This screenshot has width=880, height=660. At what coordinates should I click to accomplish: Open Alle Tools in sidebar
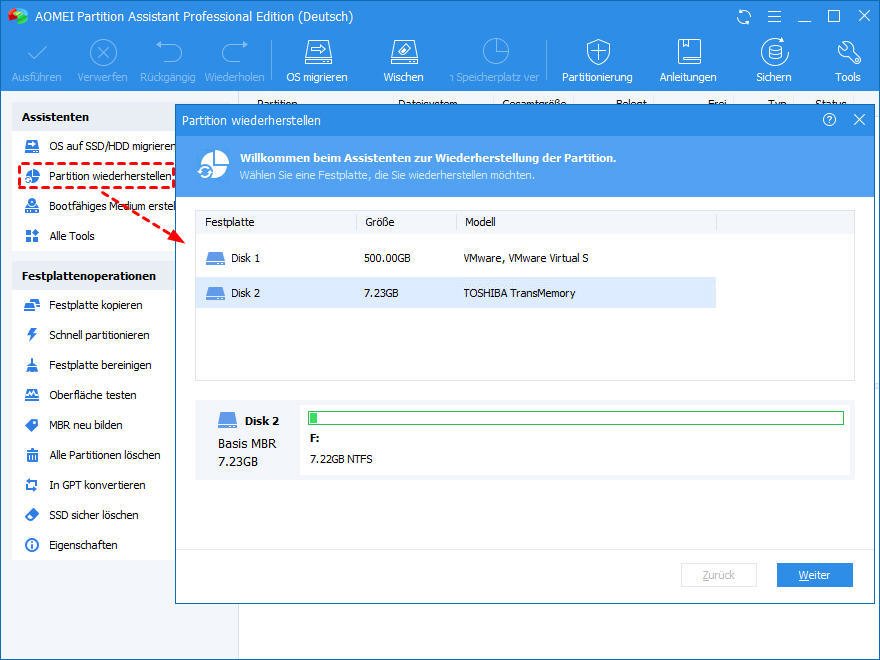[x=60, y=236]
